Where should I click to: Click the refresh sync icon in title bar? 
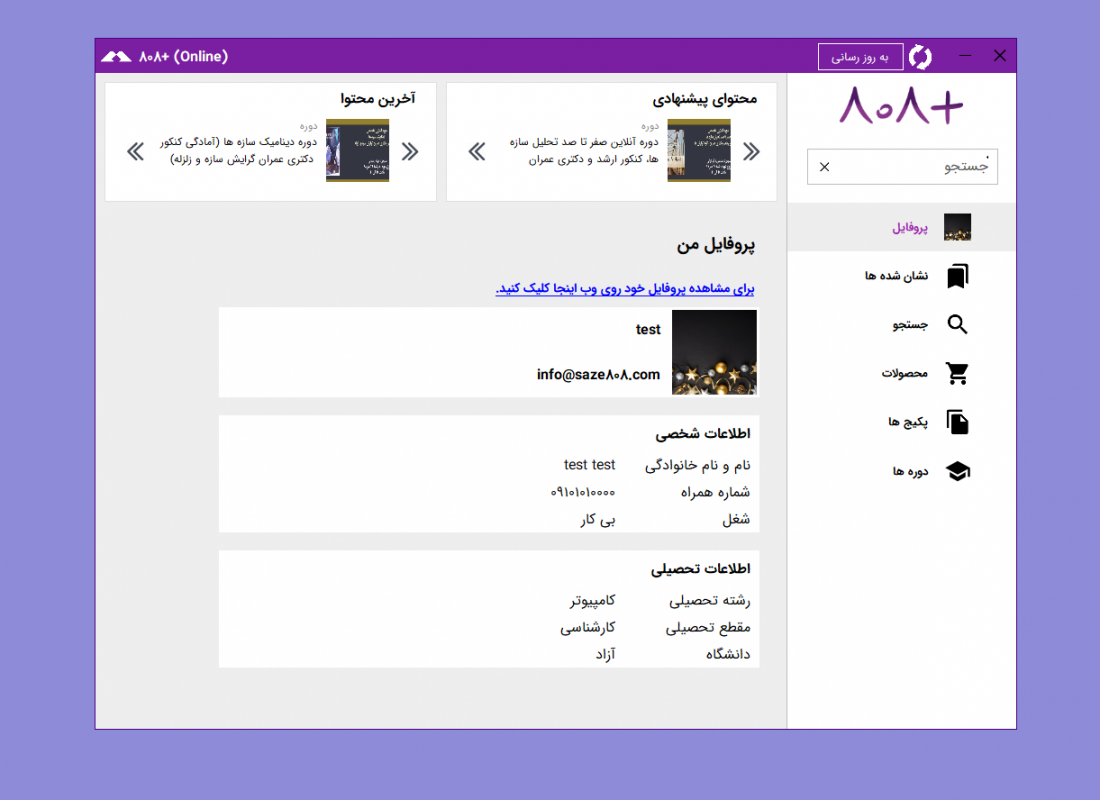920,57
